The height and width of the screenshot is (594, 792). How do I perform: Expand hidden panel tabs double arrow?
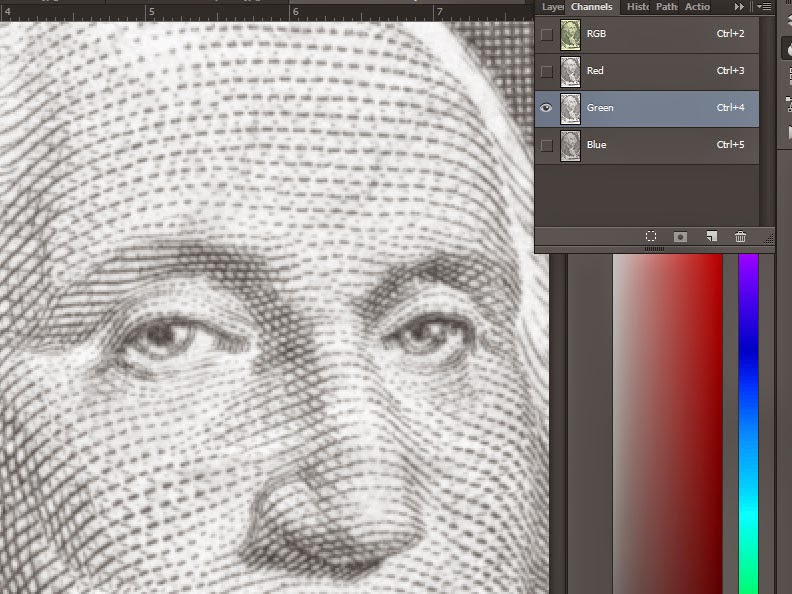tap(739, 7)
